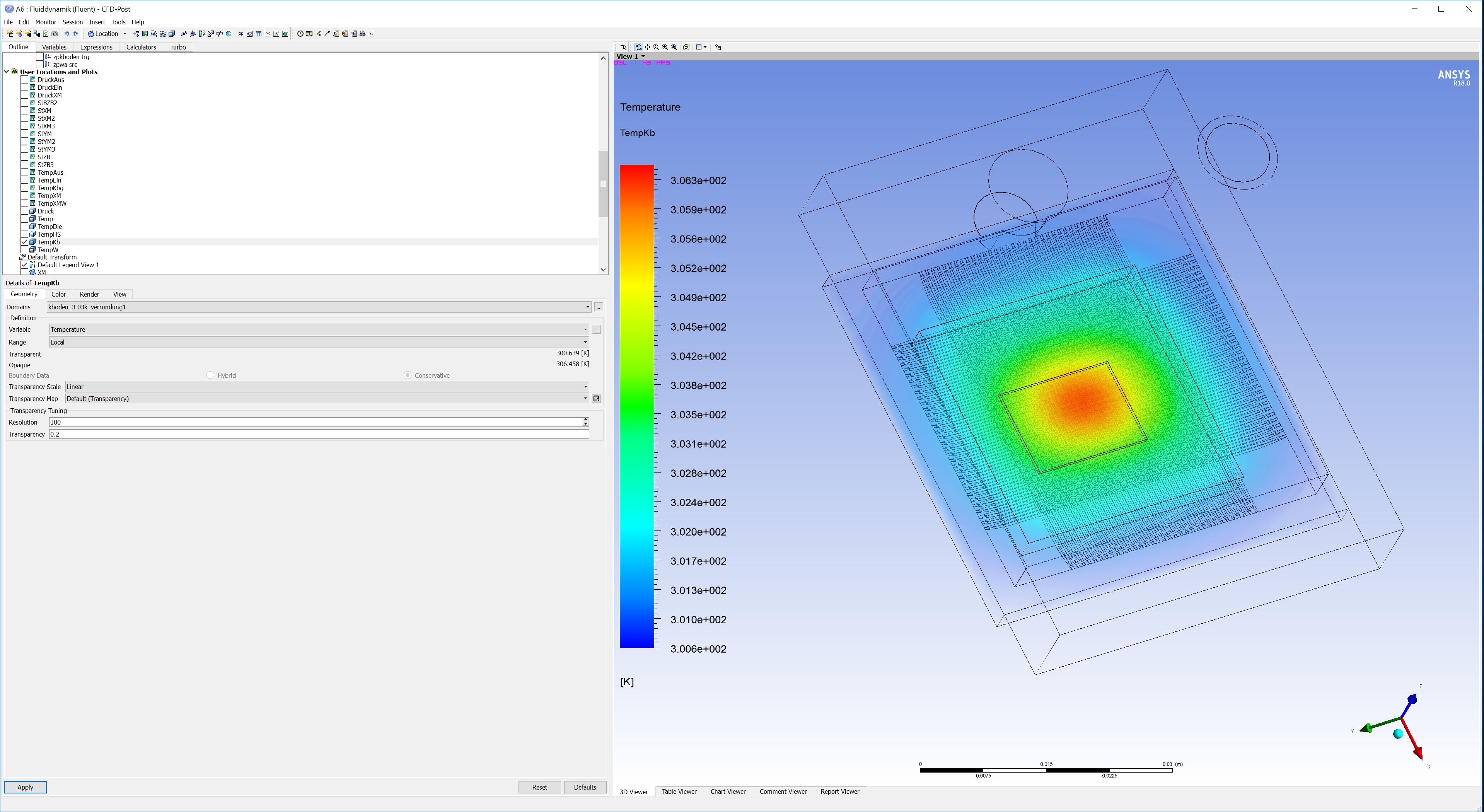Viewport: 1484px width, 812px height.
Task: Click the Streamline tool icon
Action: pyautogui.click(x=154, y=34)
